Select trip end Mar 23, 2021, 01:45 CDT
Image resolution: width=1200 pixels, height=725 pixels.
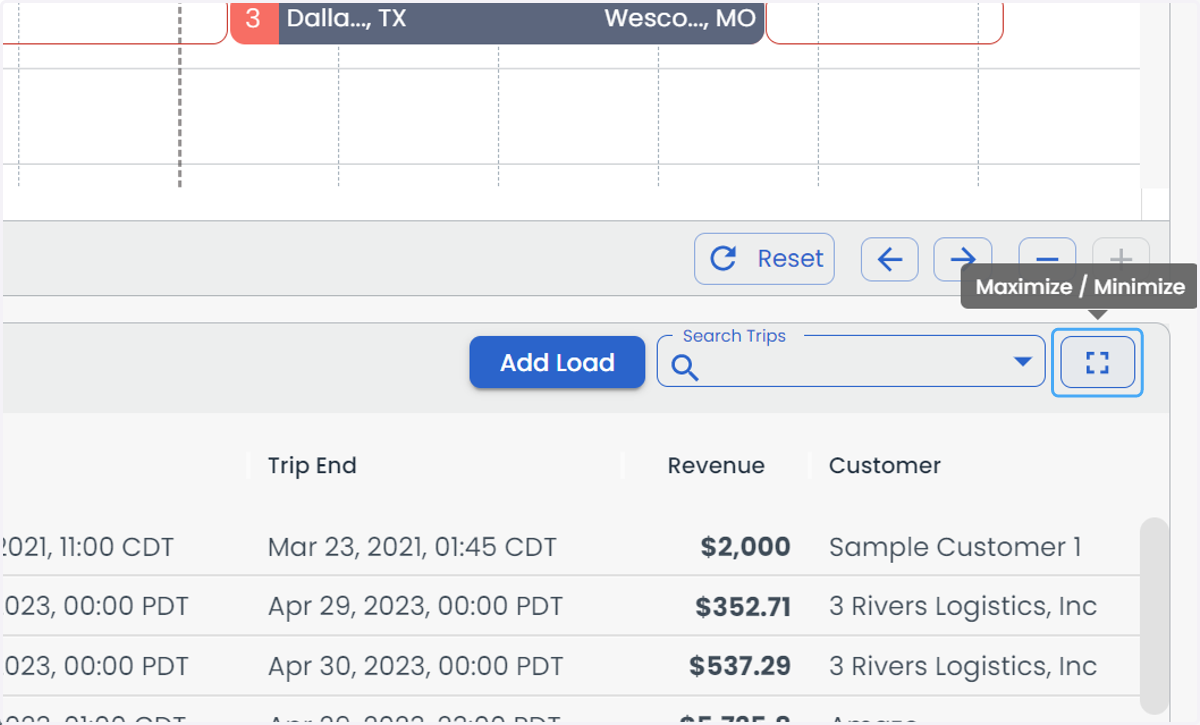point(412,547)
